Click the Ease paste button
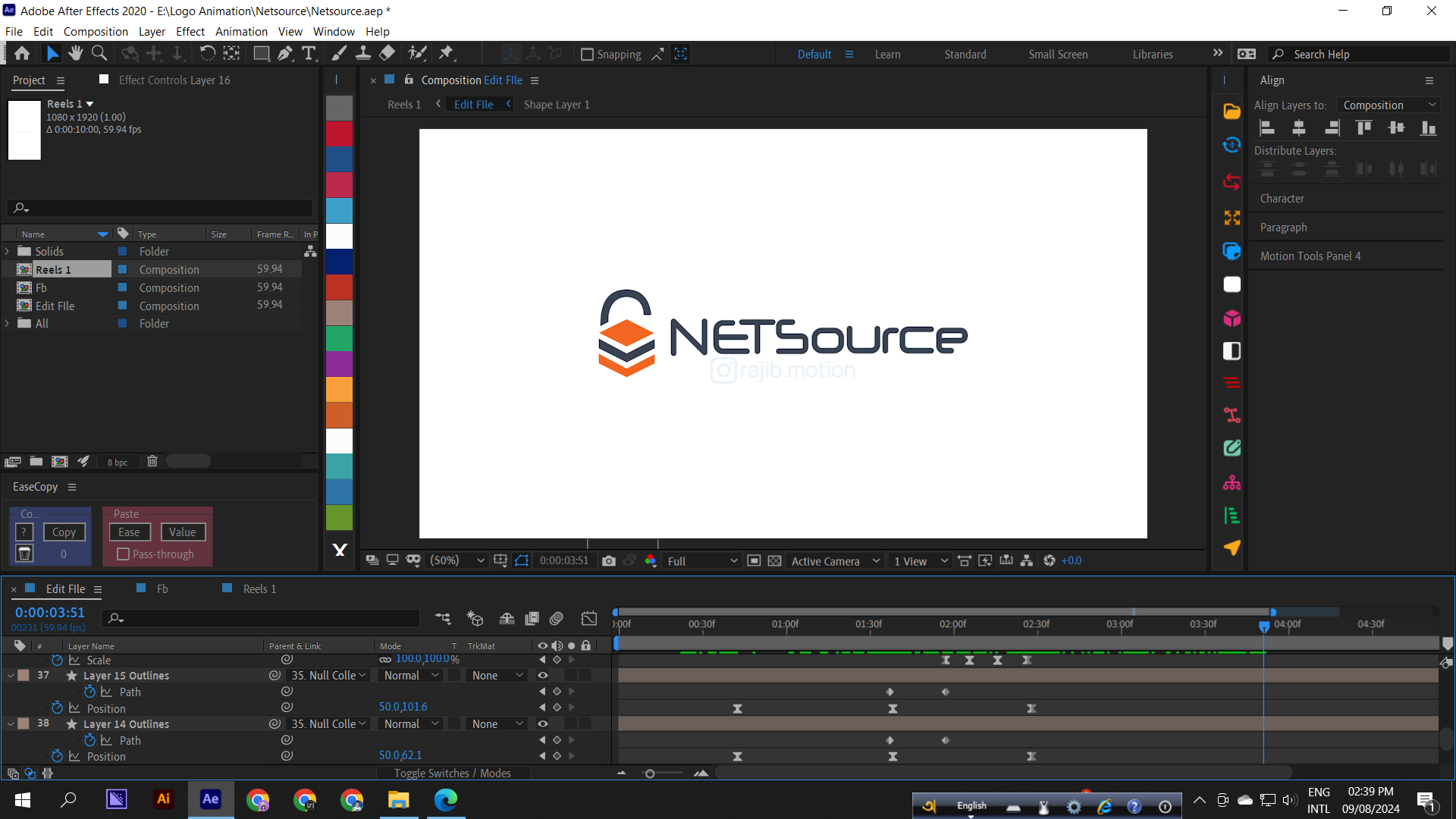Image resolution: width=1456 pixels, height=819 pixels. click(128, 532)
